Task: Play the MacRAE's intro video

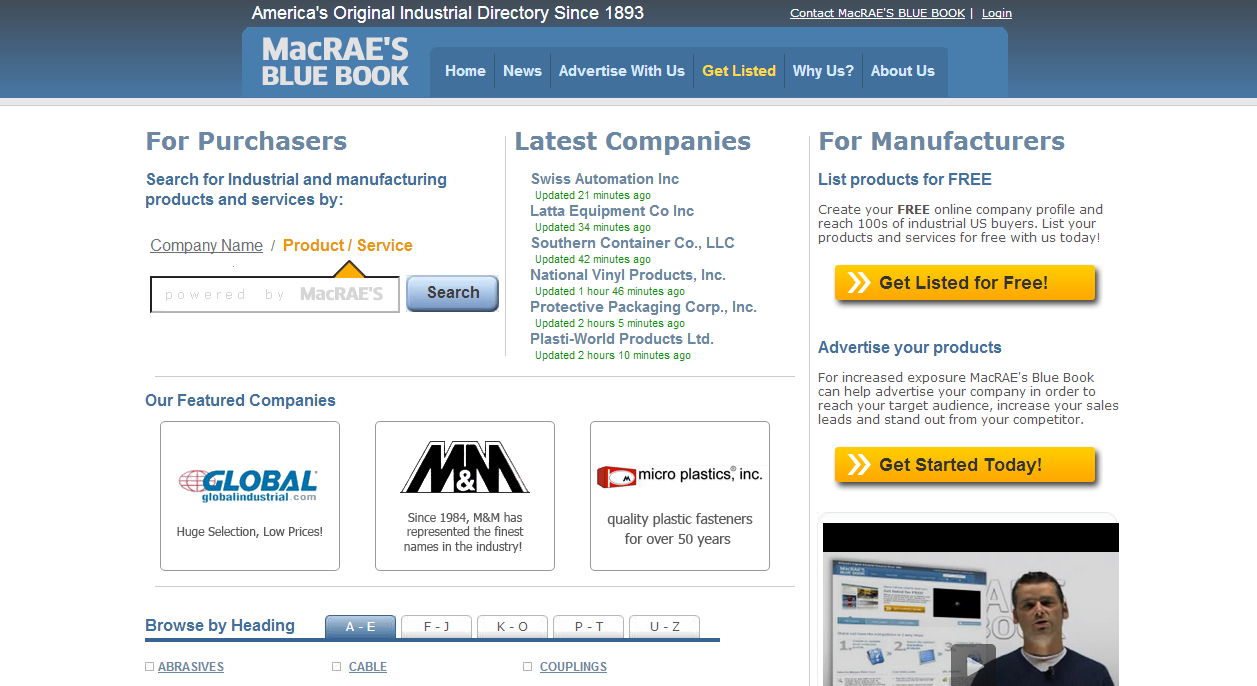Action: point(973,663)
